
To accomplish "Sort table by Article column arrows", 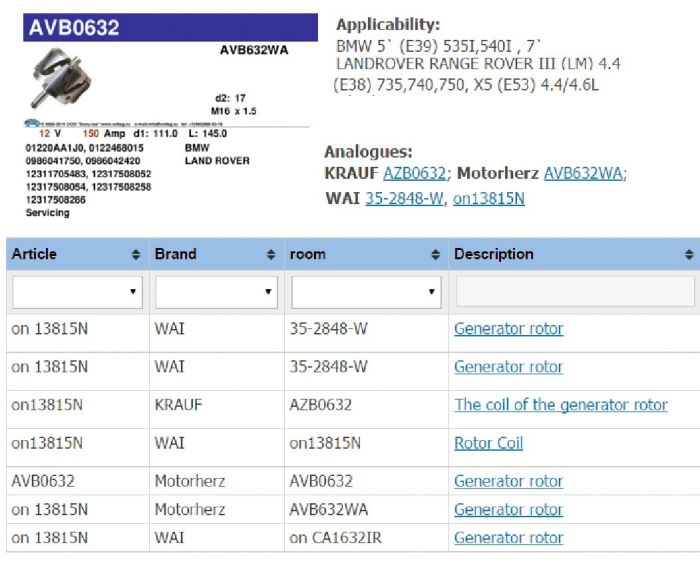I will click(x=136, y=255).
